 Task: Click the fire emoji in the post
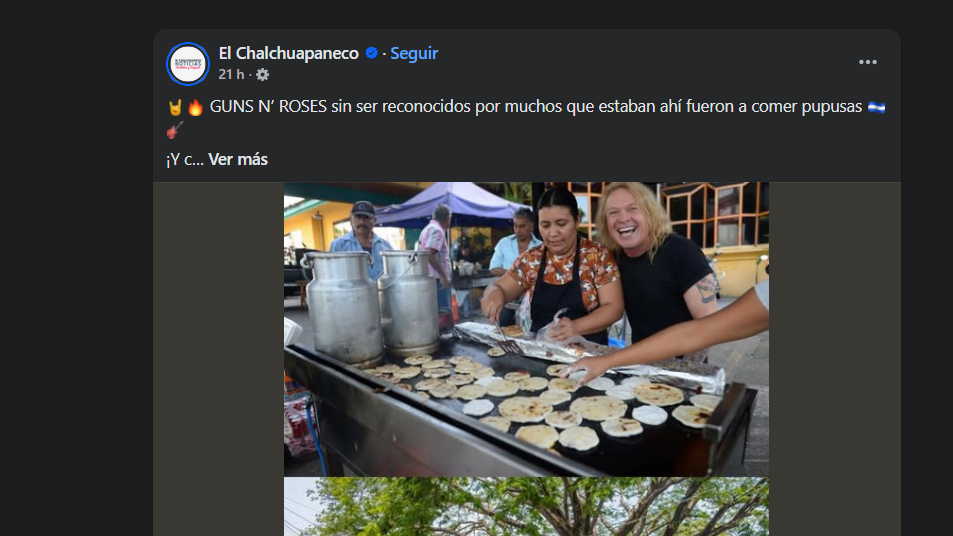coord(195,108)
